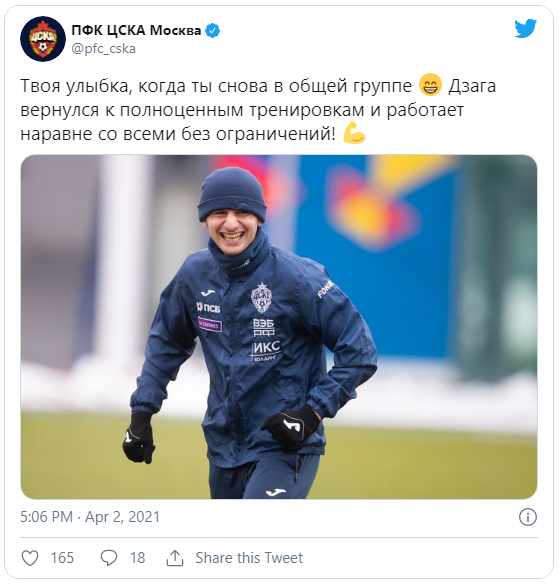Viewport: 559px width, 584px height.
Task: Click the share upload arrow icon
Action: coord(175,558)
